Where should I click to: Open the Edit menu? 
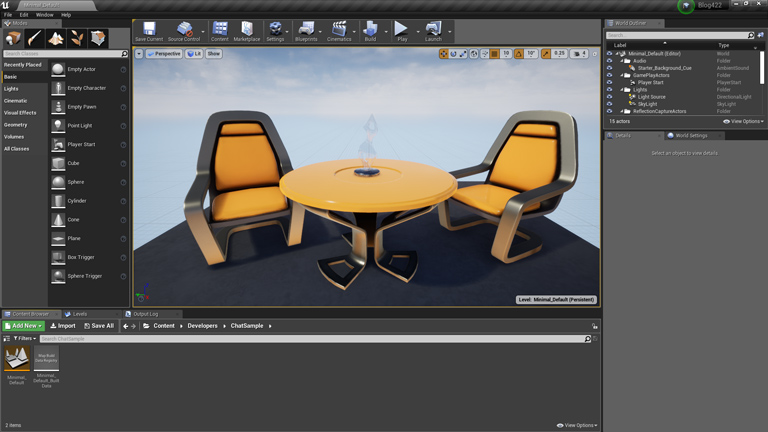point(24,15)
